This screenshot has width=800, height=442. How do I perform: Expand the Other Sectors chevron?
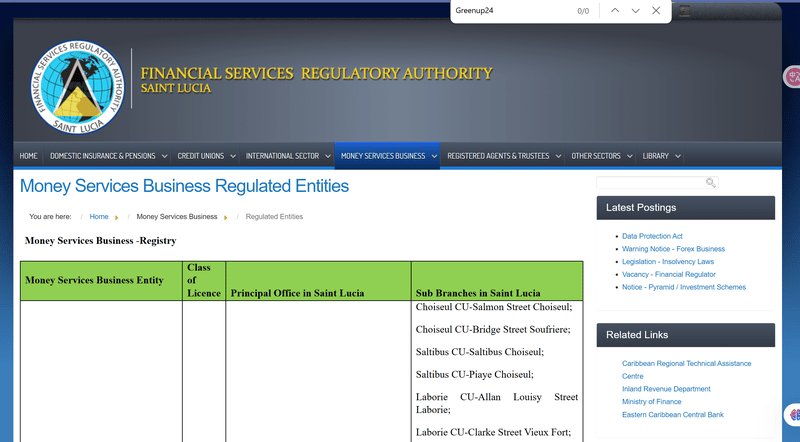tap(630, 156)
